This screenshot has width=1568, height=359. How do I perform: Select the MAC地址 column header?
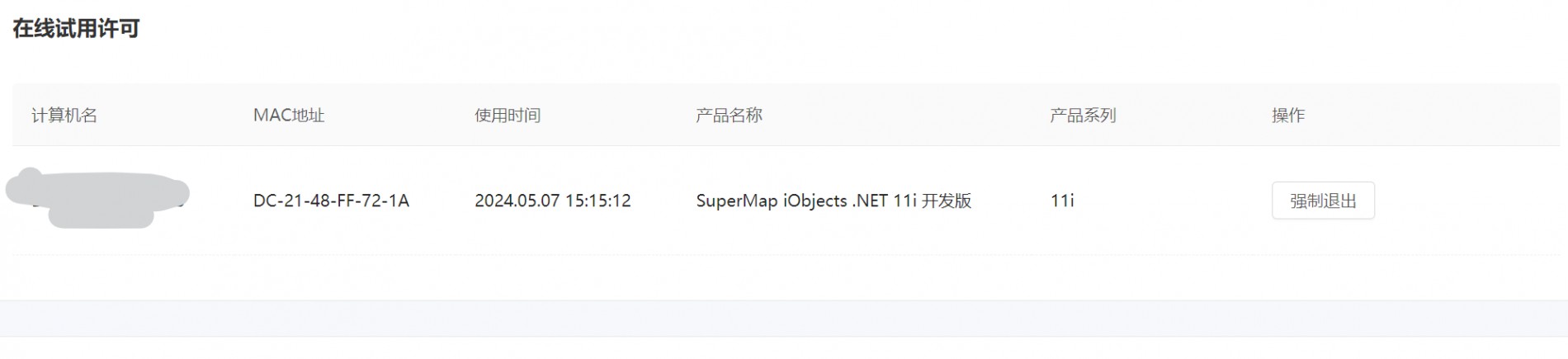pyautogui.click(x=289, y=116)
